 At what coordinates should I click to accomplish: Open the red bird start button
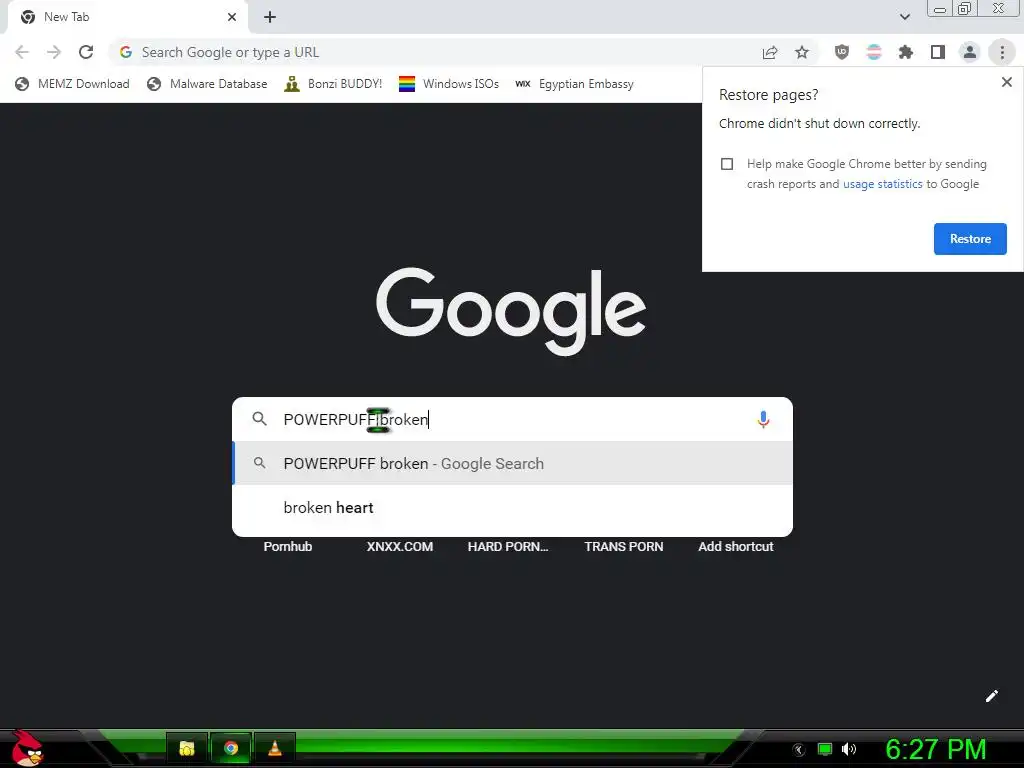pyautogui.click(x=27, y=749)
